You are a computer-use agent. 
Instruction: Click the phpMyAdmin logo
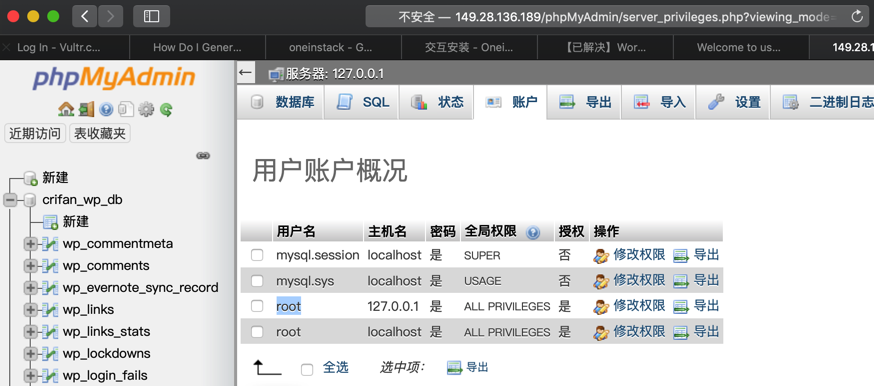(x=114, y=79)
